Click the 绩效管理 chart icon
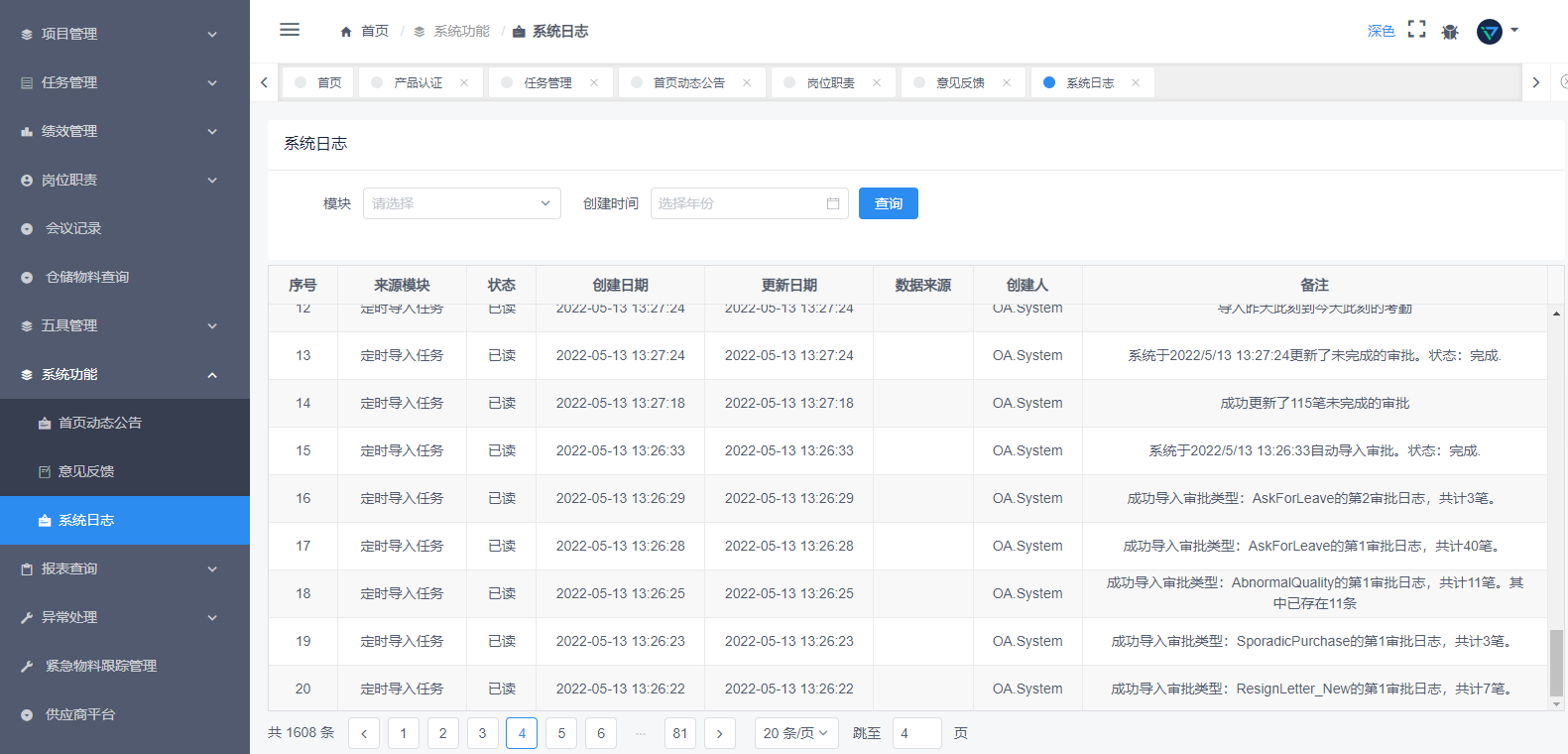Screen dimensions: 1568x754 point(27,131)
